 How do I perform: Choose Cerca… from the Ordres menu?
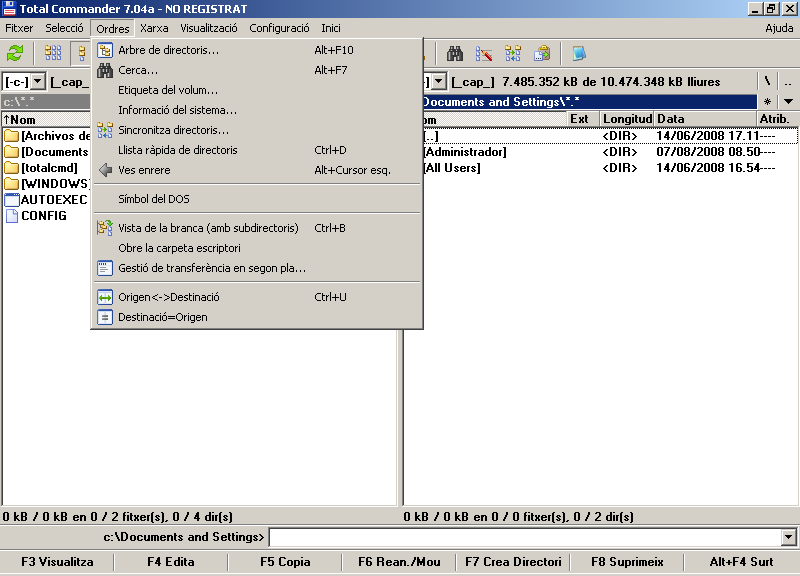click(257, 70)
